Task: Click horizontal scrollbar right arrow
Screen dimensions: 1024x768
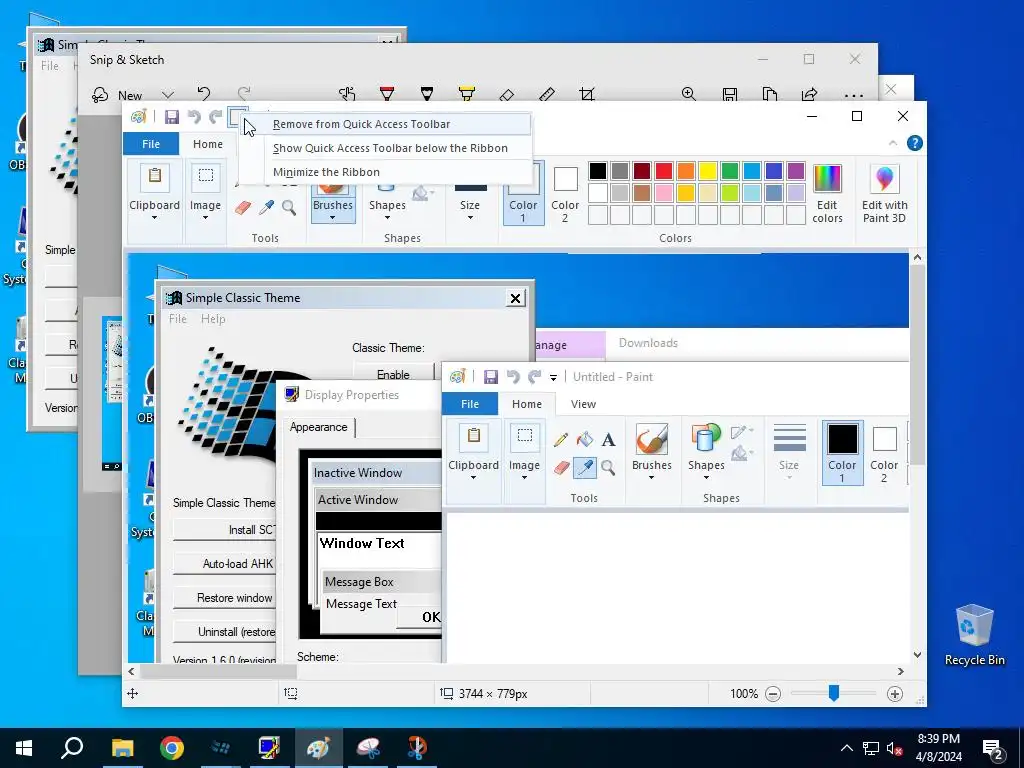Action: [901, 671]
